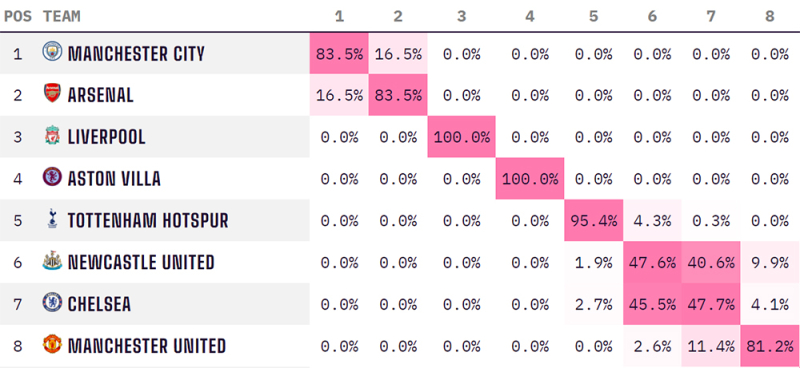This screenshot has height=368, width=800.
Task: Click Arsenal's 16.5% first-place cell
Action: click(x=339, y=95)
